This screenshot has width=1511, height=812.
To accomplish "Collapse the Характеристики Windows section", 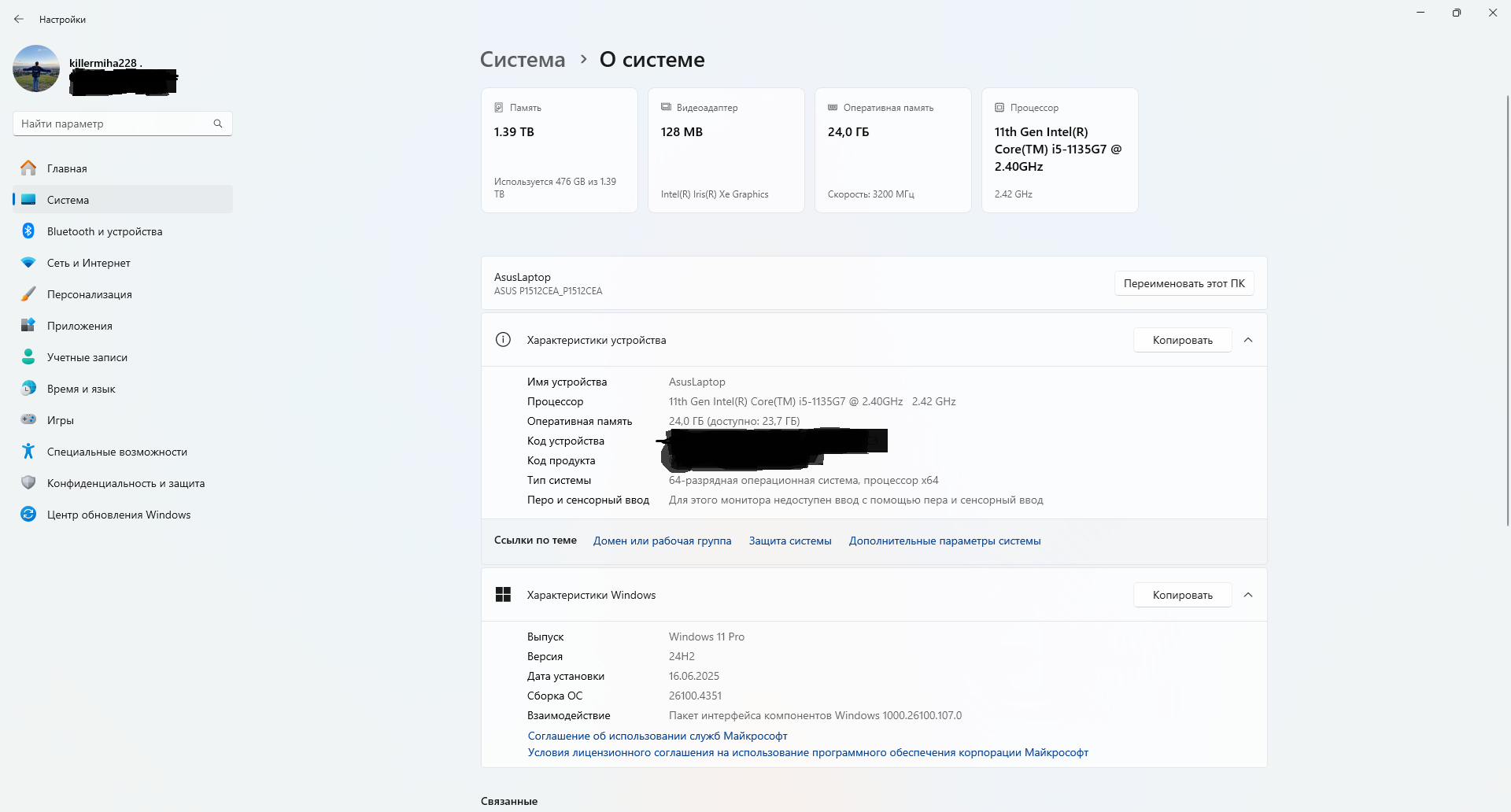I will pyautogui.click(x=1248, y=595).
